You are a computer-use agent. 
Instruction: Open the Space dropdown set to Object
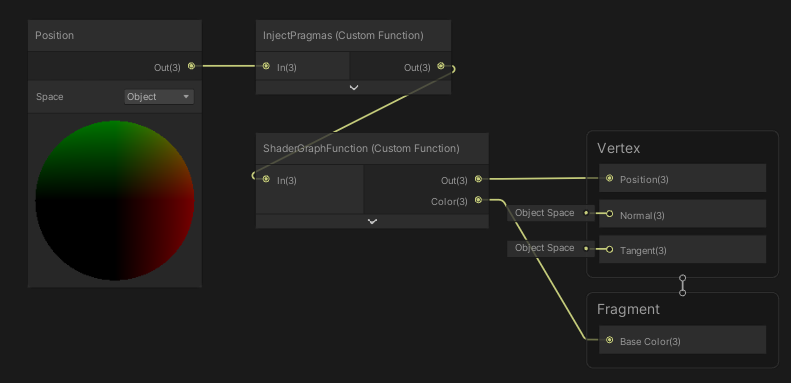click(x=159, y=97)
